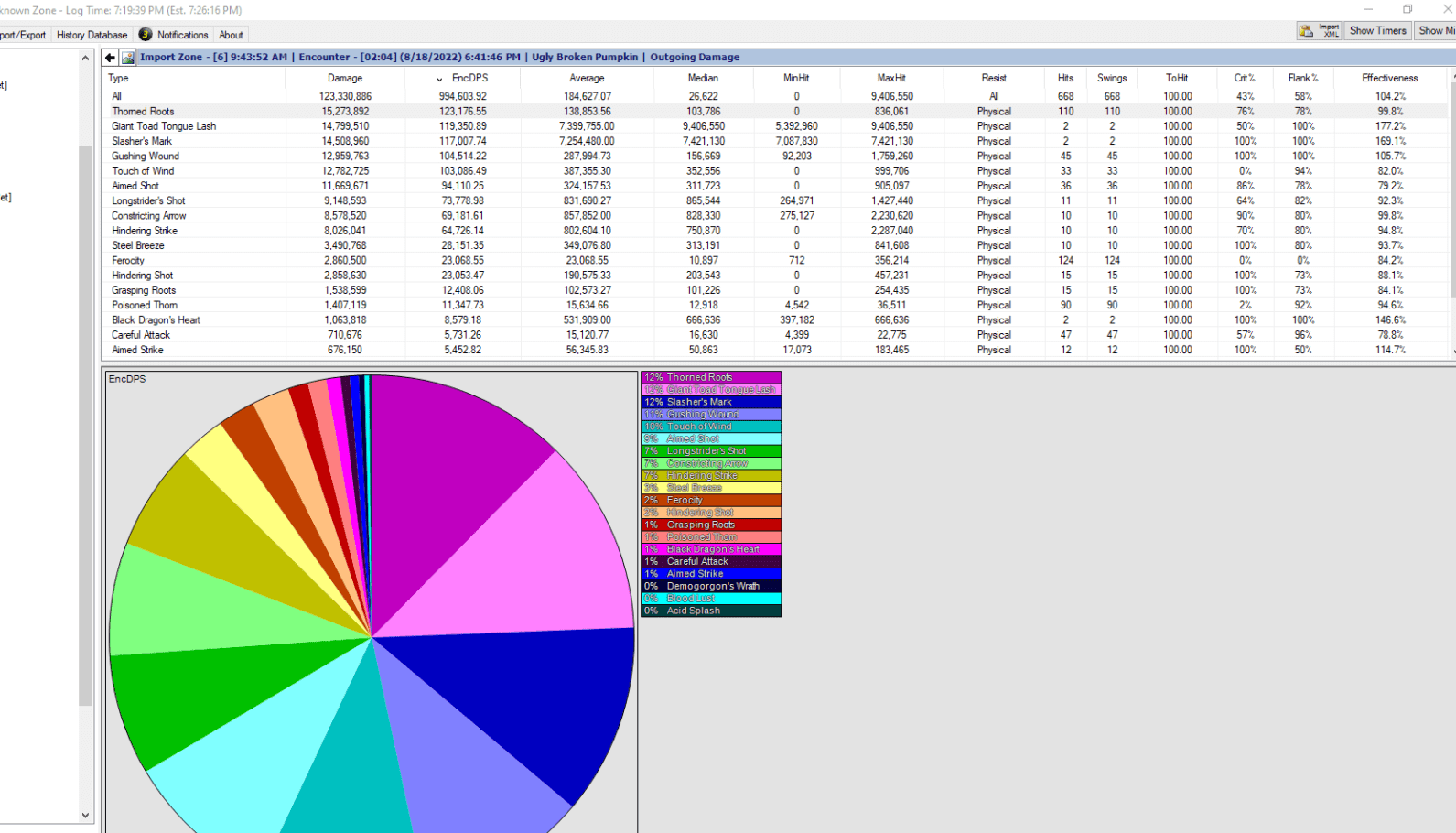Select the 'Aimed Strike' table row
This screenshot has width=1456, height=833.
point(776,350)
